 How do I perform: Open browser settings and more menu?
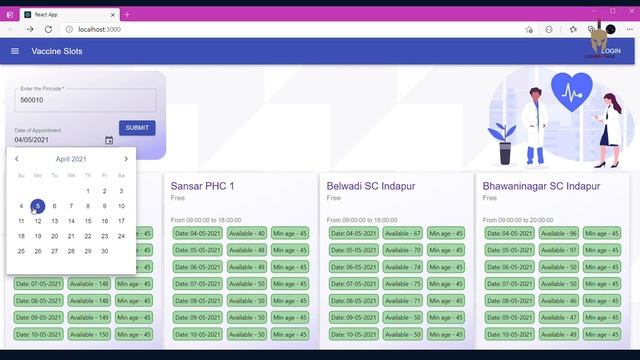[630, 29]
